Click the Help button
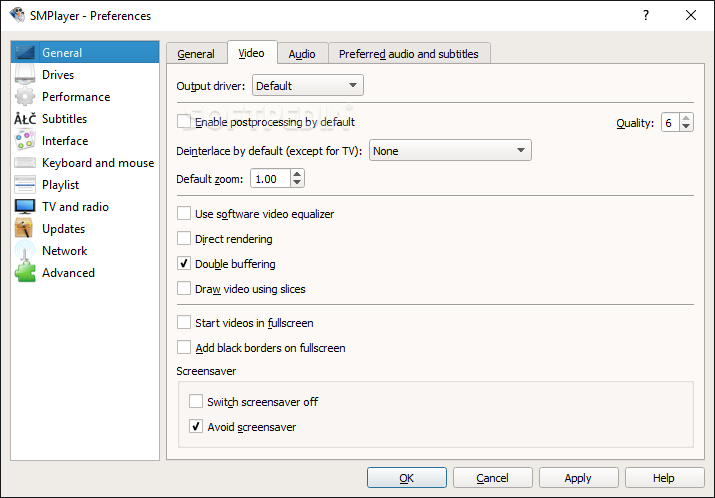The width and height of the screenshot is (715, 498). click(664, 477)
